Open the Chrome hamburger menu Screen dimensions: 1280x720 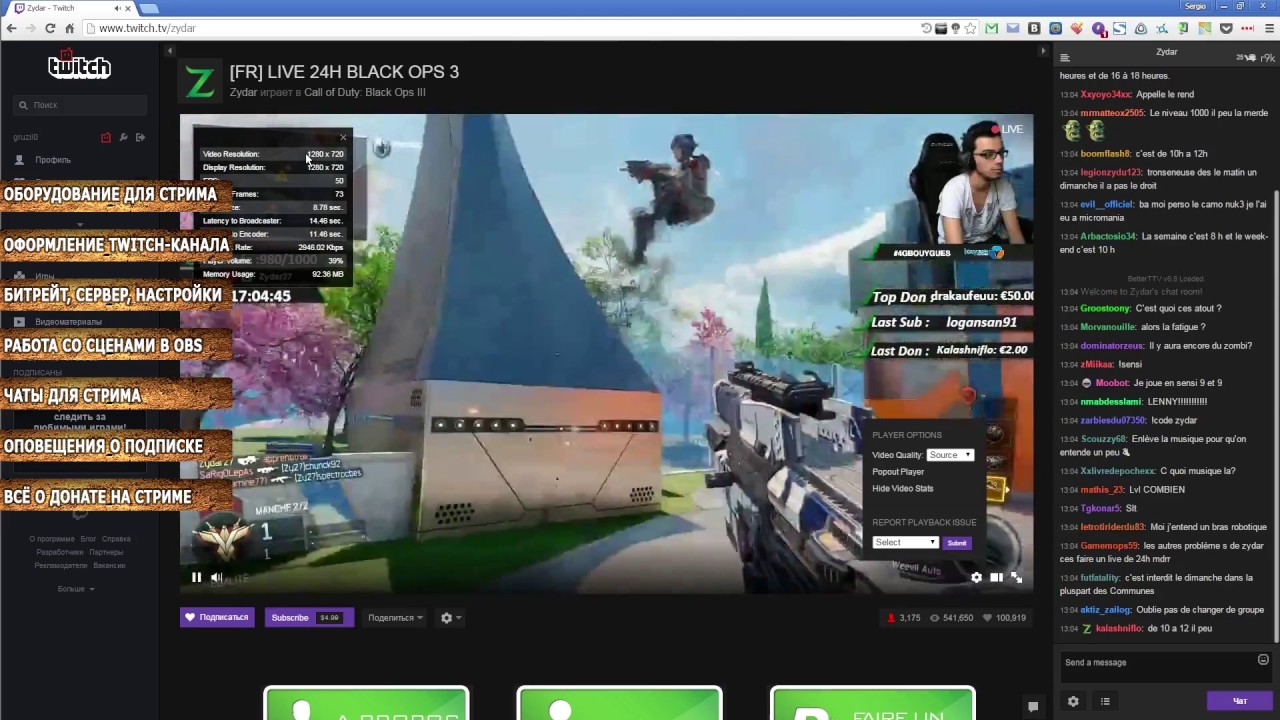coord(1269,28)
